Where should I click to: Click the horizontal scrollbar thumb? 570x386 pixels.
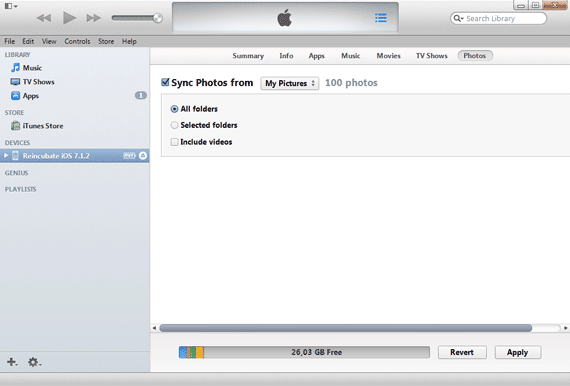click(x=346, y=328)
